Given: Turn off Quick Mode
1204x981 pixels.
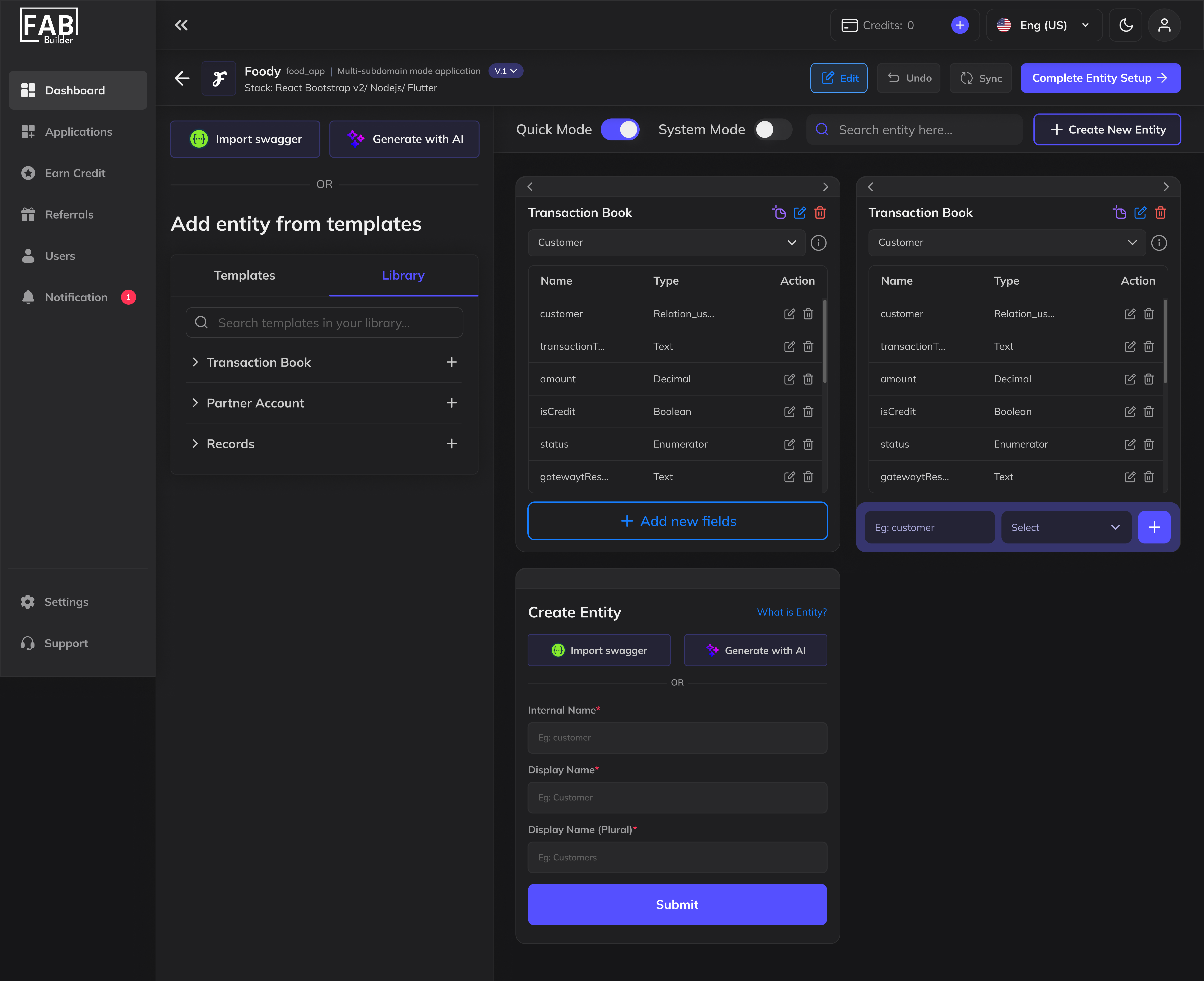Looking at the screenshot, I should (620, 129).
